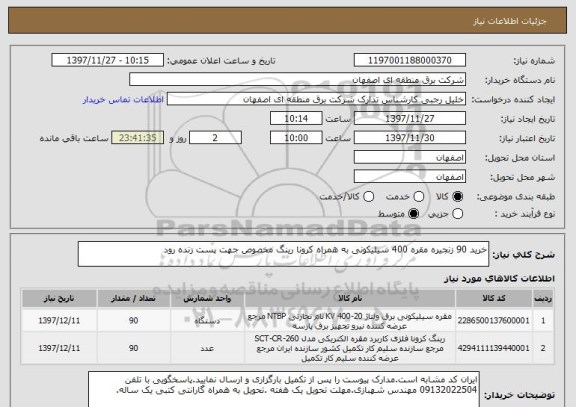Select table row with code 2286500137600001
The height and width of the screenshot is (407, 576).
288,321
